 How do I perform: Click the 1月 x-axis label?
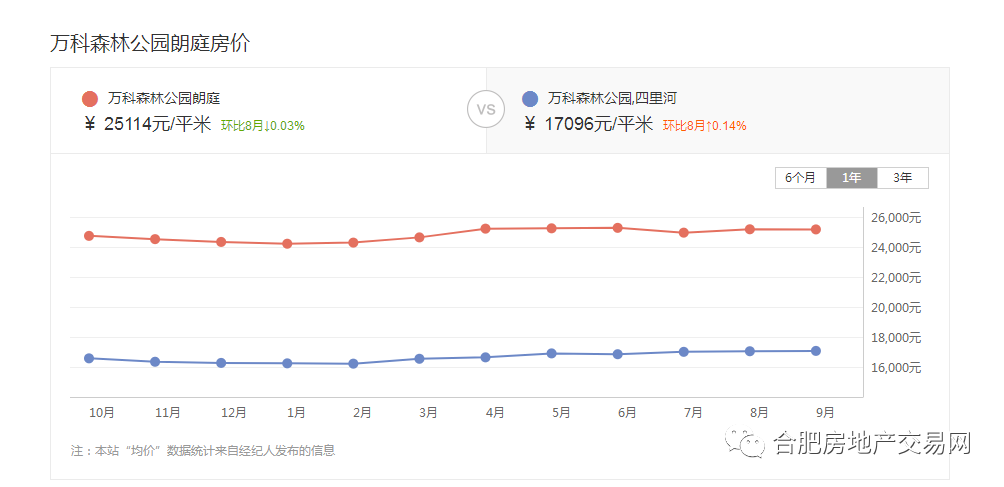(x=296, y=413)
